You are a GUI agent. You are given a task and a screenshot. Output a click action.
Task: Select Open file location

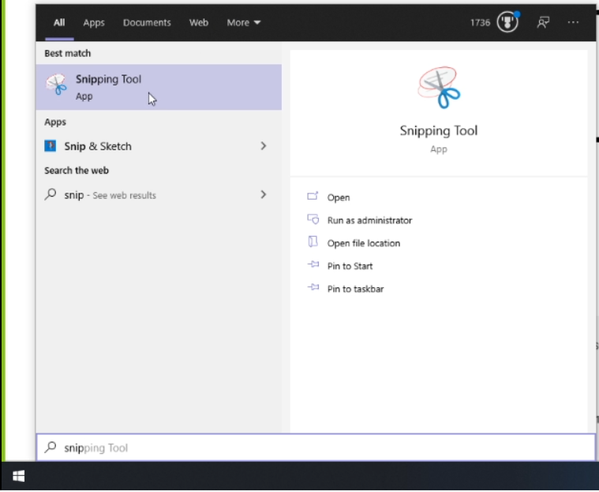coord(363,243)
